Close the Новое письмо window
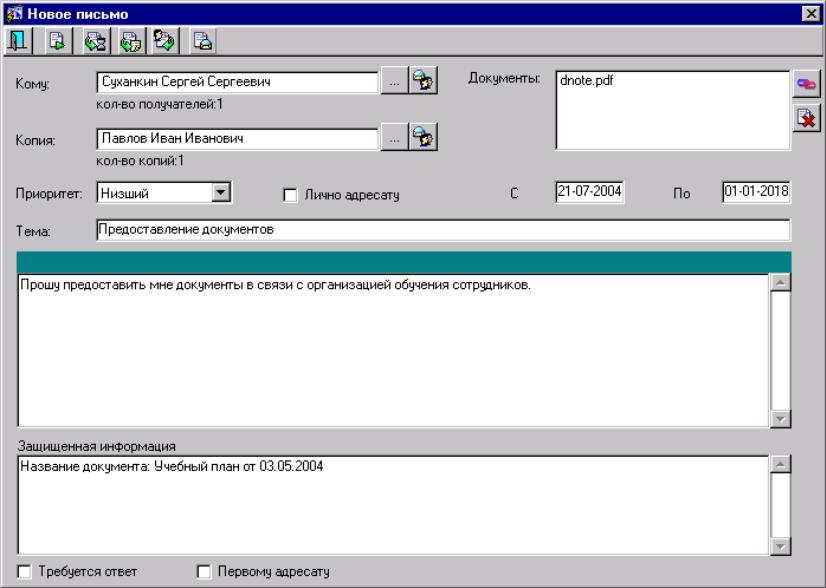Screen dimensions: 826x588 810,14
